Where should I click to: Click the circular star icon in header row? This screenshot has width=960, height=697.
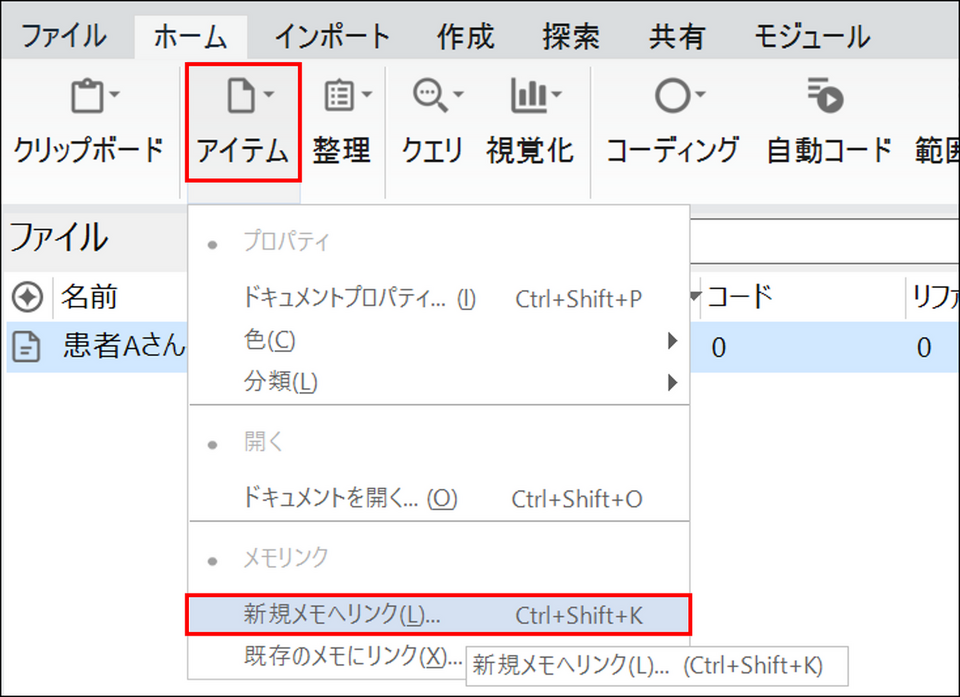pos(27,297)
